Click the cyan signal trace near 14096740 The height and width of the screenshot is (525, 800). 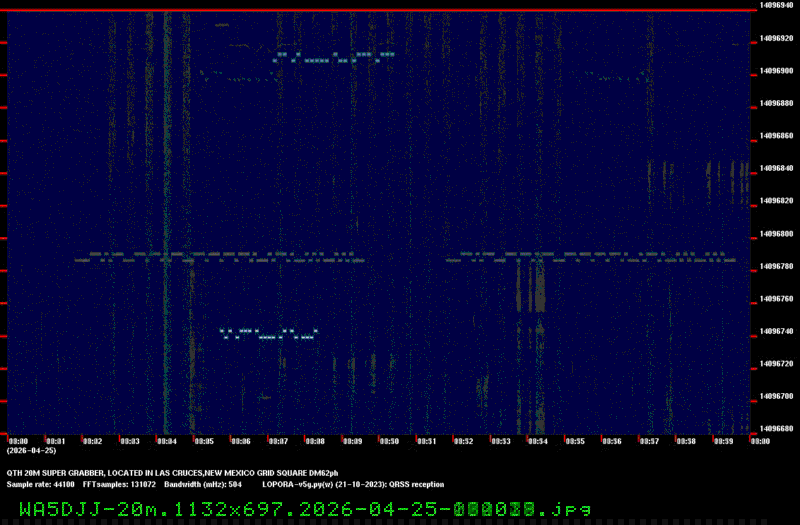pyautogui.click(x=268, y=334)
